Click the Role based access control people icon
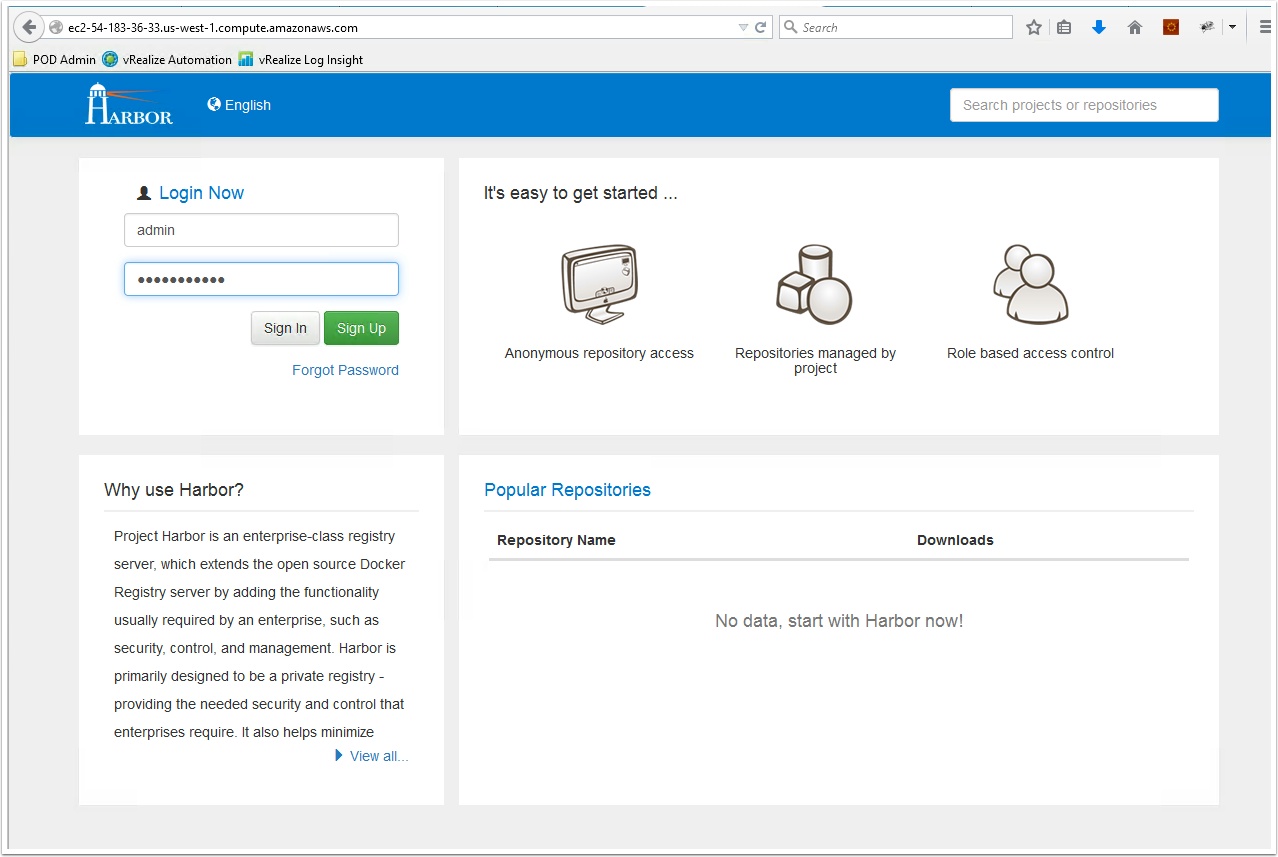 click(x=1030, y=284)
